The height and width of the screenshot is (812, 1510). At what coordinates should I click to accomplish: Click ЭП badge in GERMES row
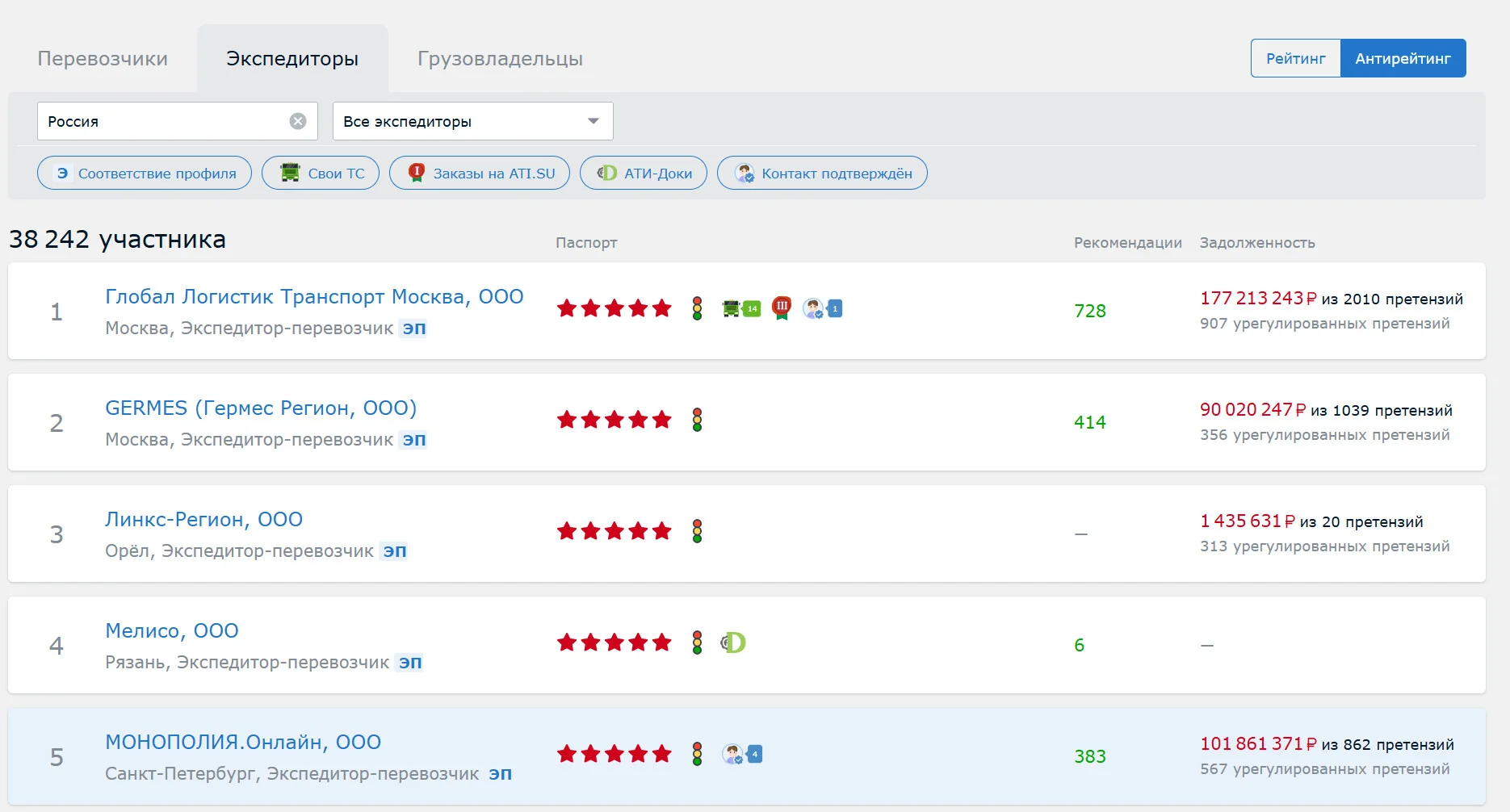coord(414,440)
